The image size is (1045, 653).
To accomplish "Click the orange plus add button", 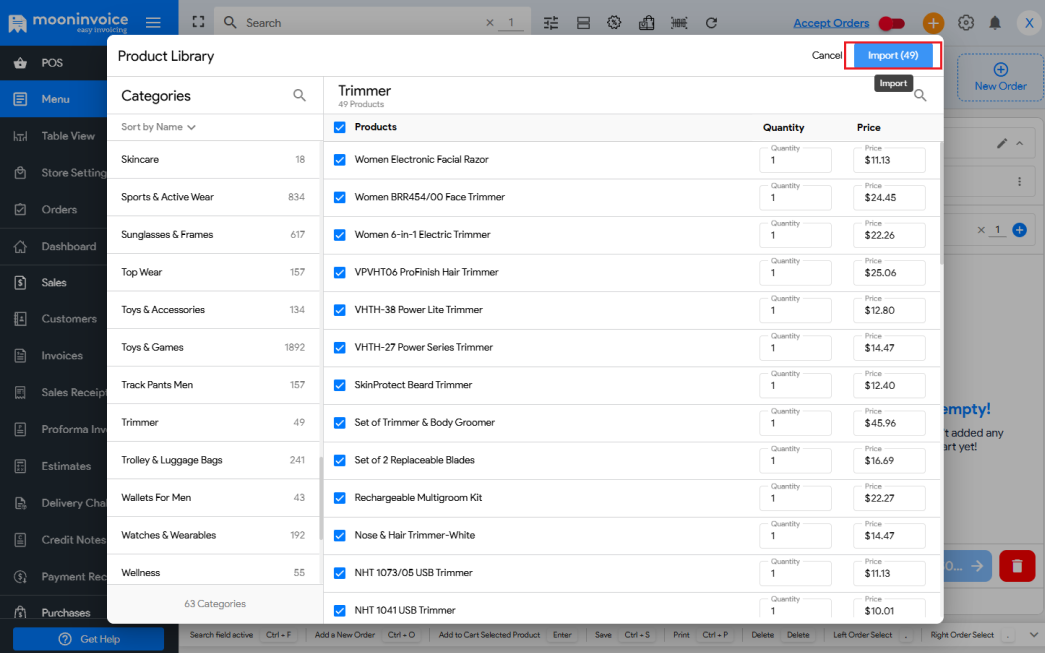I will click(x=933, y=22).
